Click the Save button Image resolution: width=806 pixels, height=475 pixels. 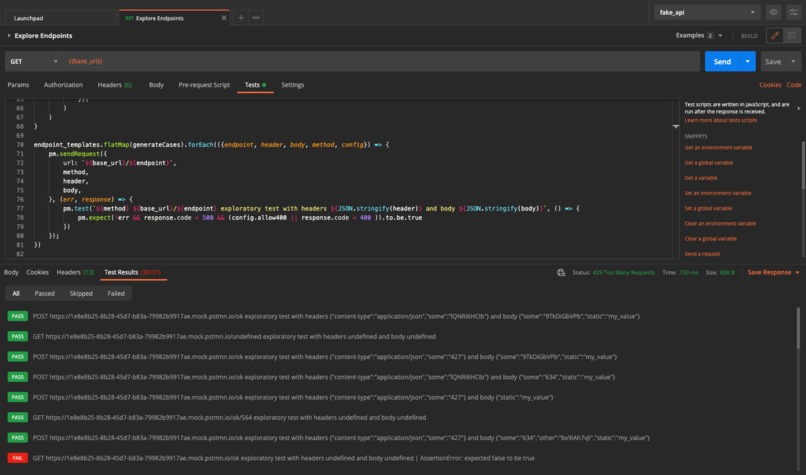click(x=773, y=61)
